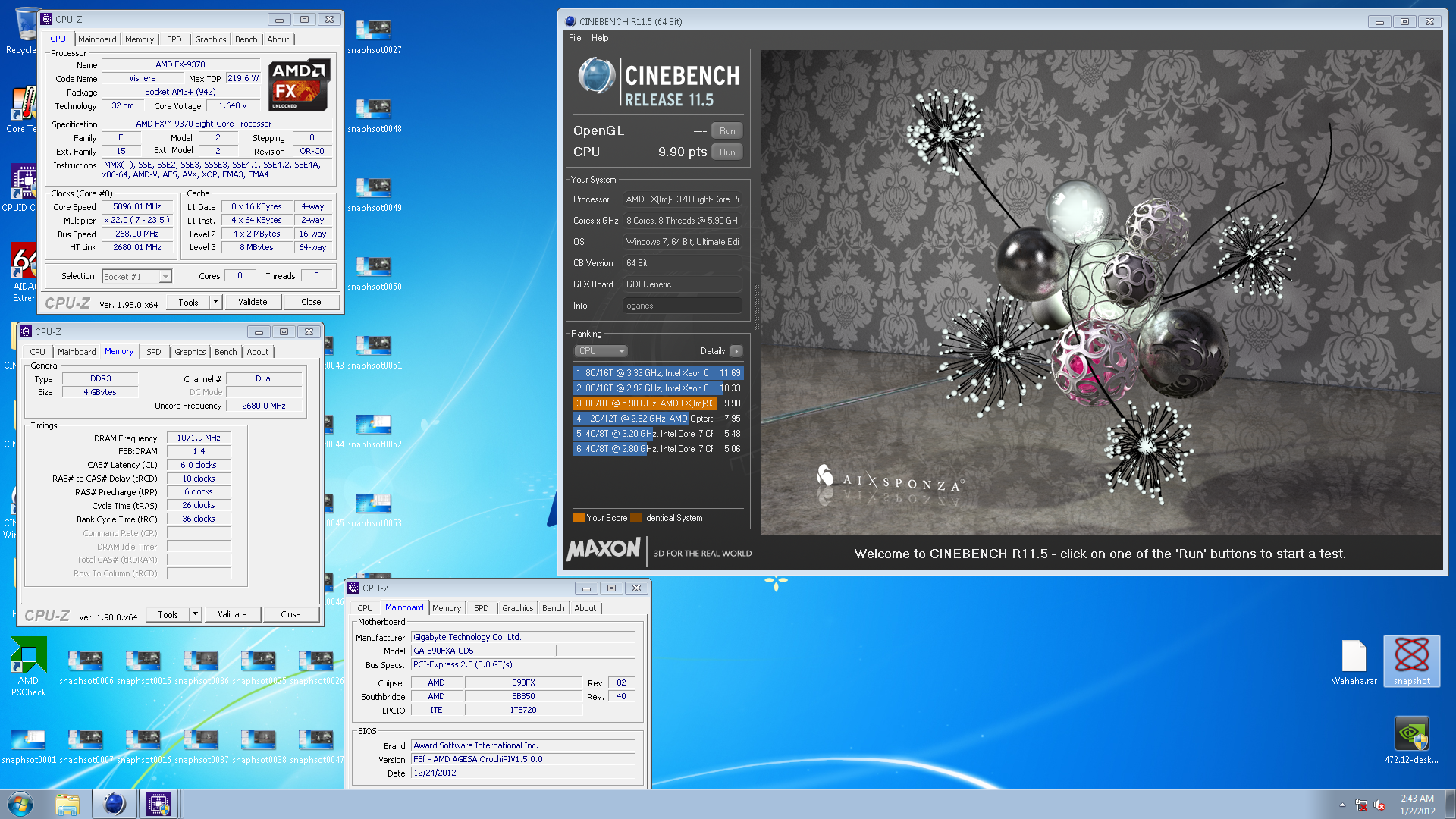Select the snaphsot0051 desktop file
This screenshot has height=819, width=1456.
click(374, 352)
